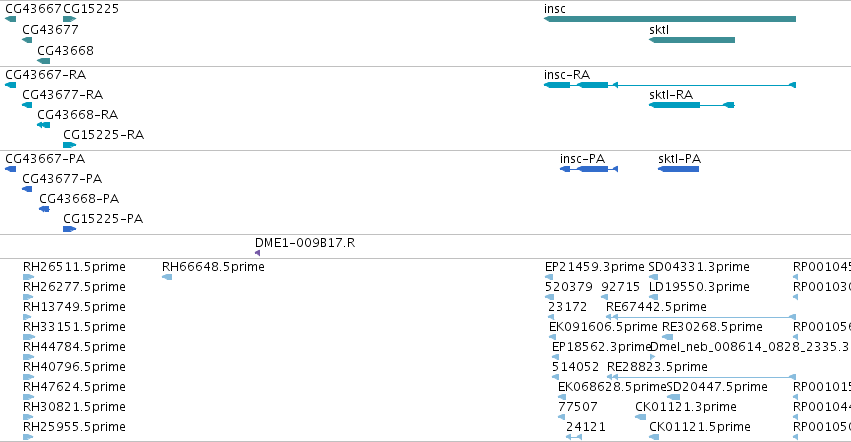
Task: Select the CG15225-PA protein glyph
Action: [69, 229]
